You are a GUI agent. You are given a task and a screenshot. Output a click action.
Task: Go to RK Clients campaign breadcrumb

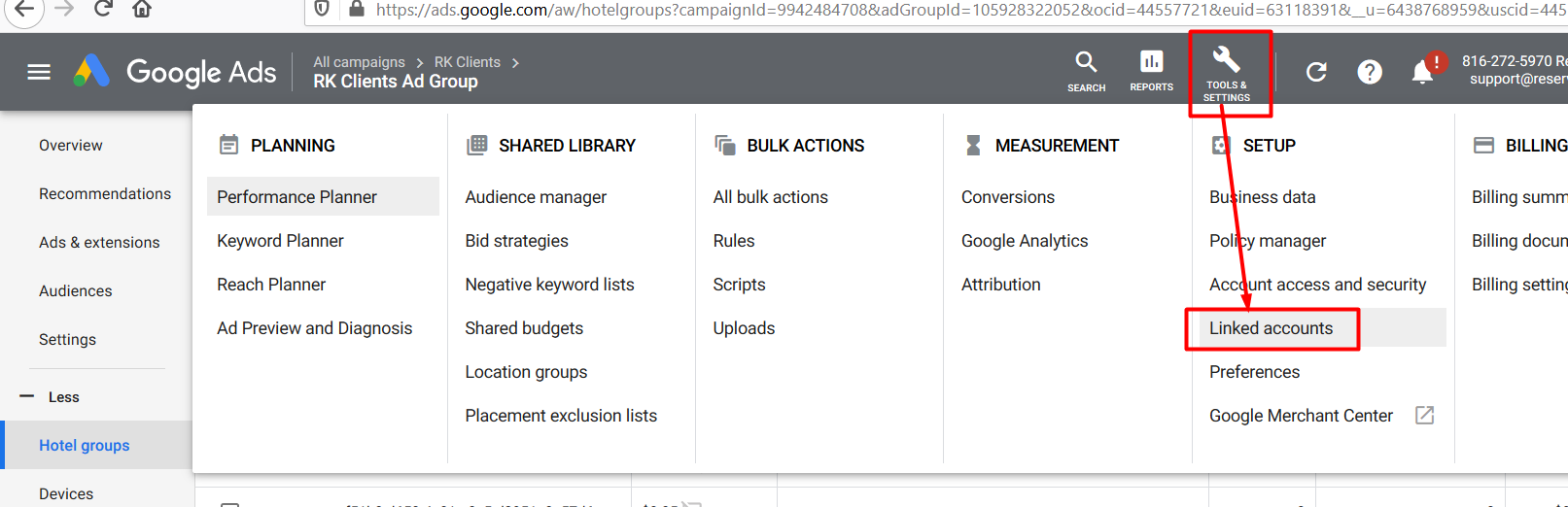click(x=467, y=61)
